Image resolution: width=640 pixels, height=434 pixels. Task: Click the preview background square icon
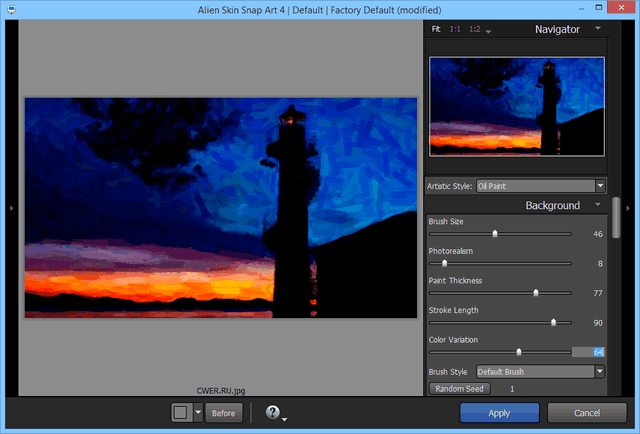coord(181,412)
